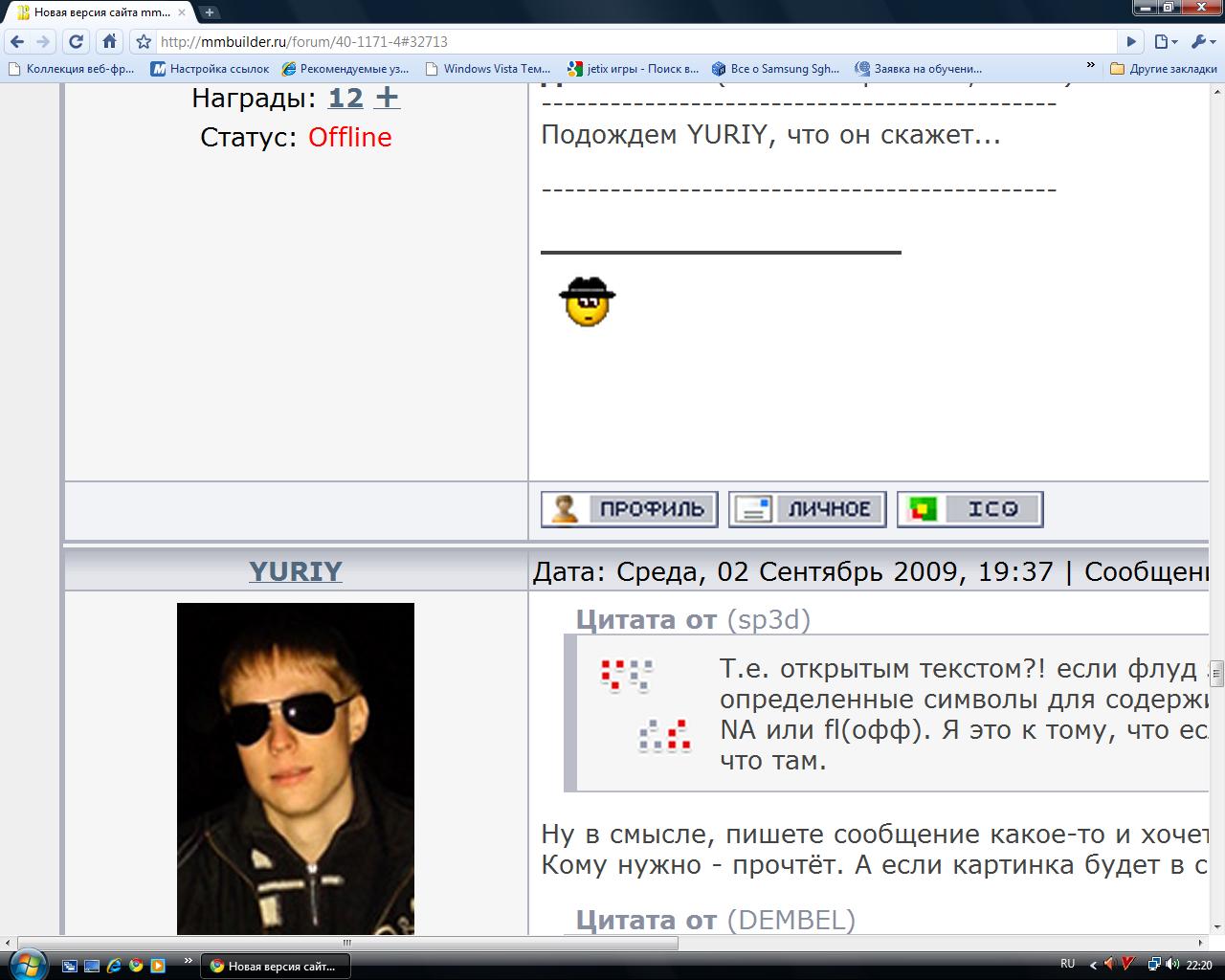Open the 'Другие закладки' bookmarks folder
The width and height of the screenshot is (1225, 980).
[1164, 69]
